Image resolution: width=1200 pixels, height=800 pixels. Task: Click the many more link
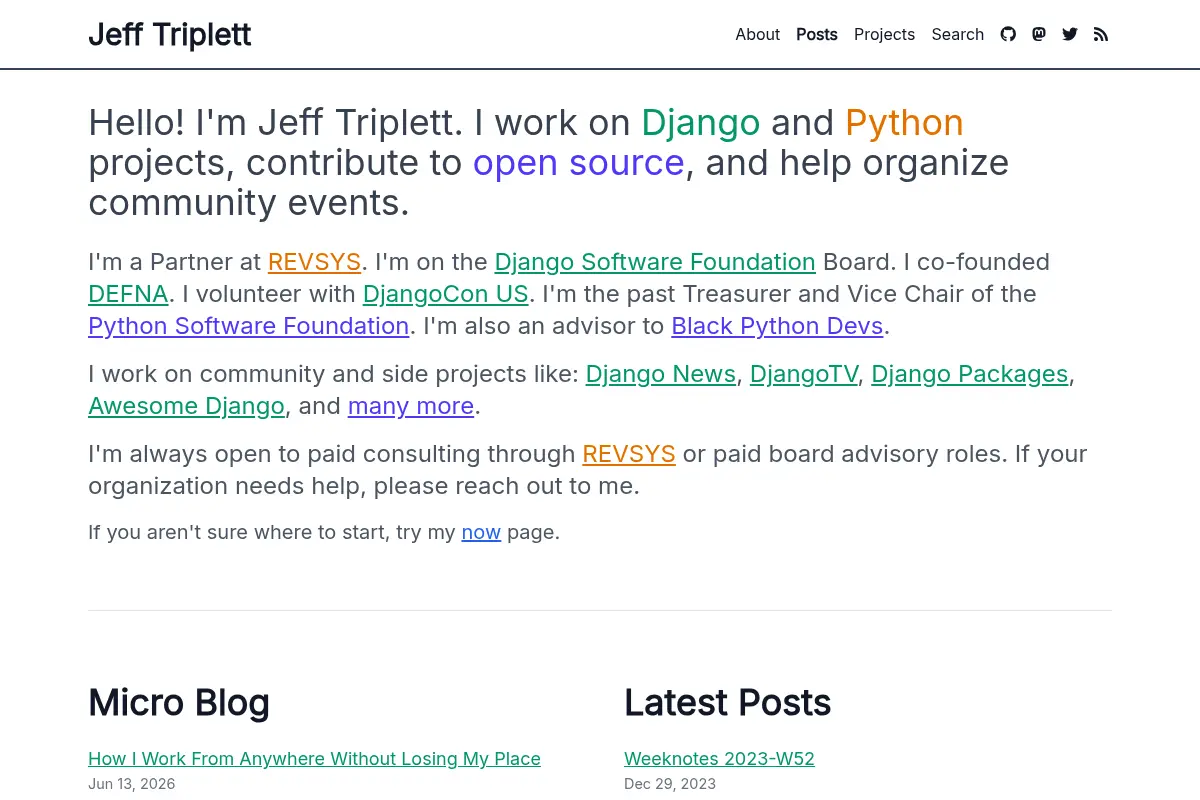(x=411, y=406)
